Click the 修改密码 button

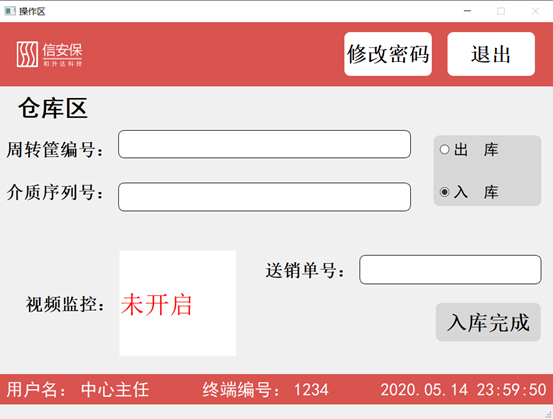click(388, 54)
